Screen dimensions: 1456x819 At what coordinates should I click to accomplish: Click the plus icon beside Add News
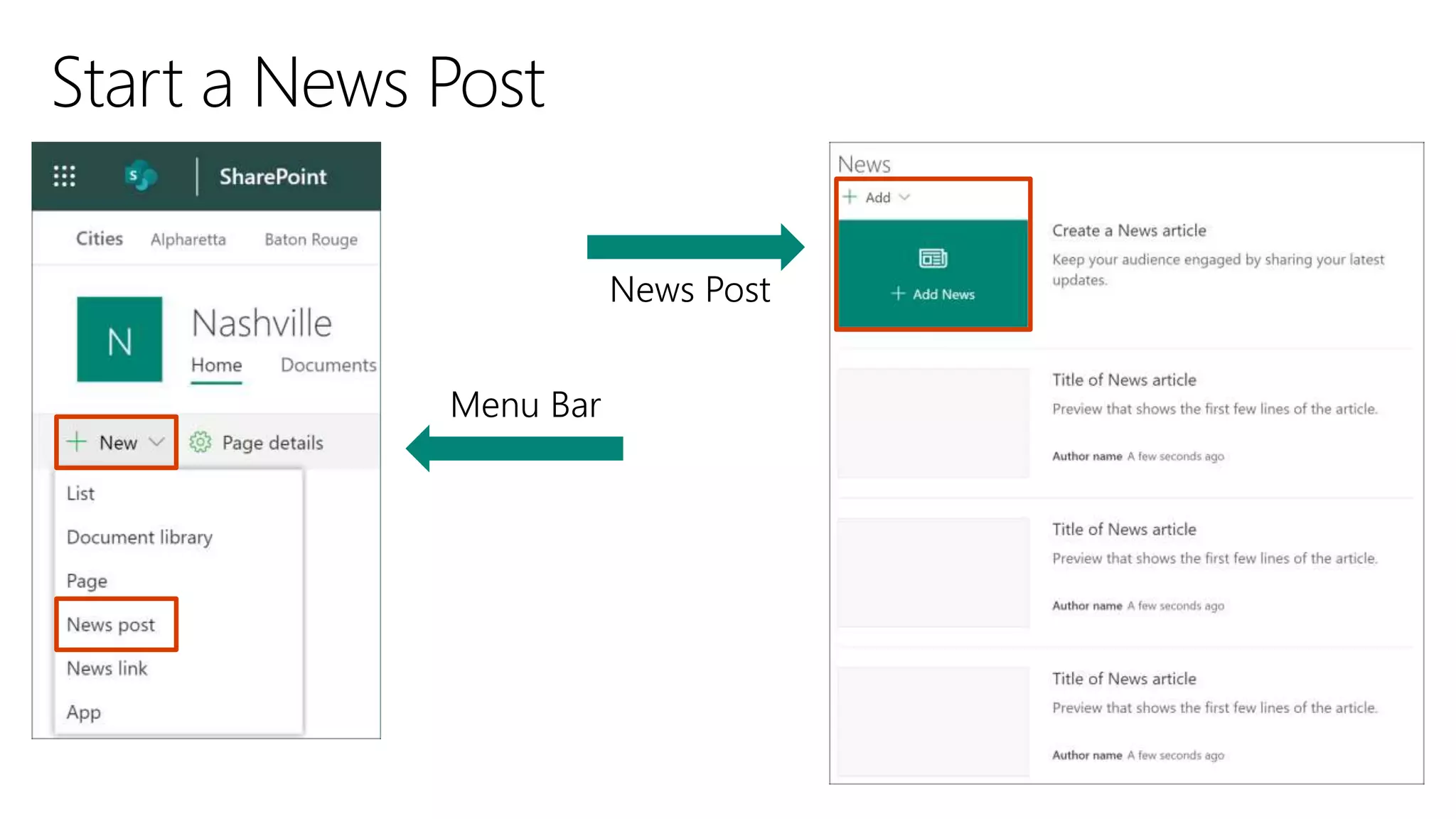[x=898, y=294]
